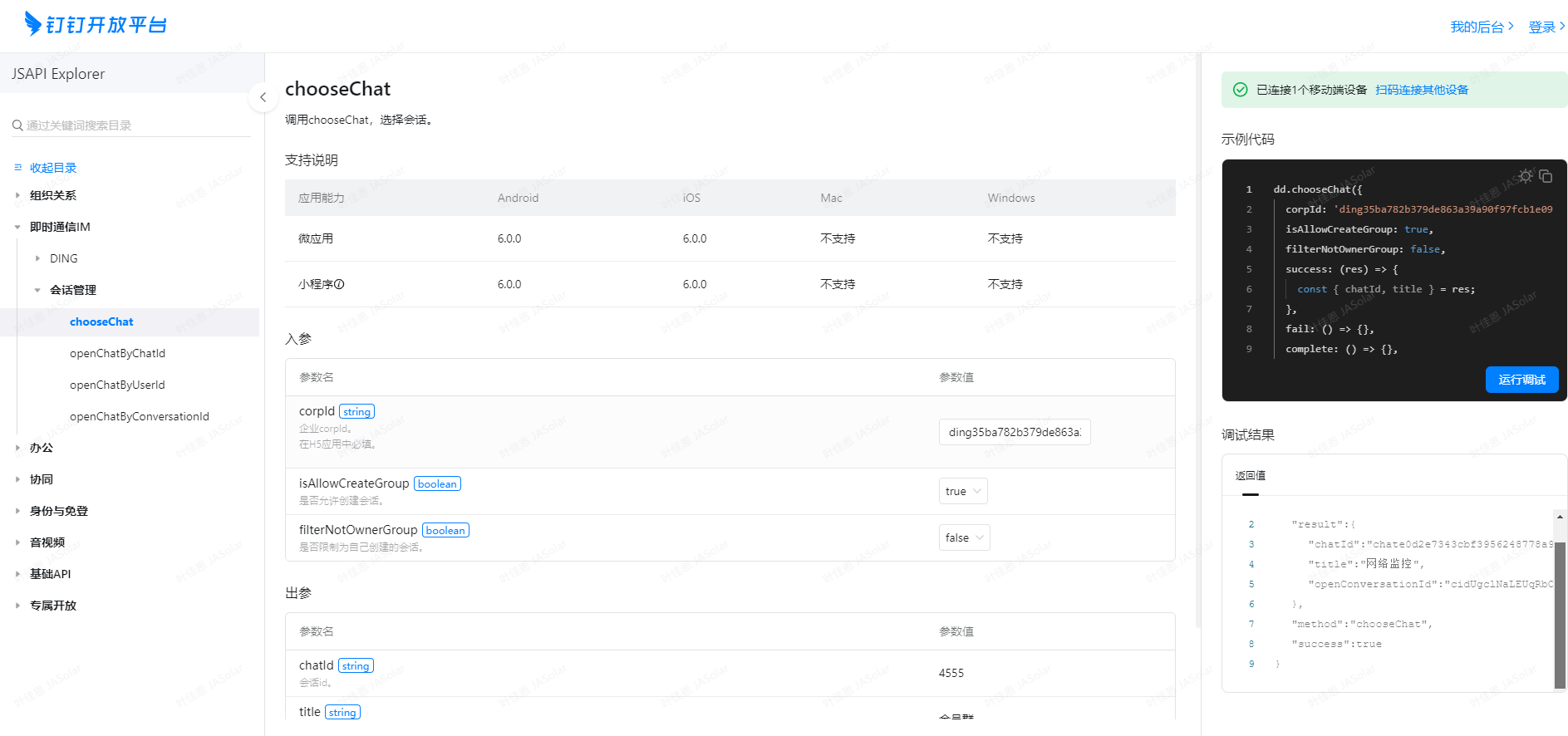The height and width of the screenshot is (736, 1568).
Task: Select openChatByChatId in the sidebar
Action: pyautogui.click(x=117, y=353)
